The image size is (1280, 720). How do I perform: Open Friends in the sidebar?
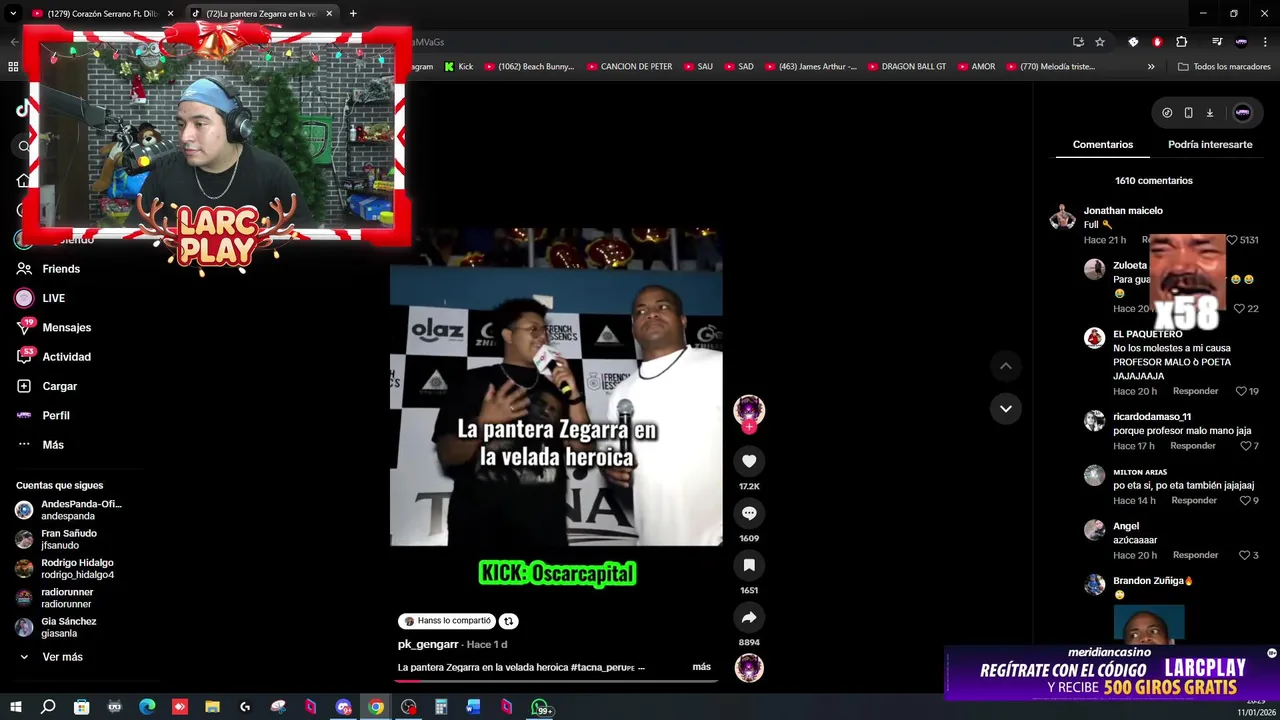tap(61, 269)
